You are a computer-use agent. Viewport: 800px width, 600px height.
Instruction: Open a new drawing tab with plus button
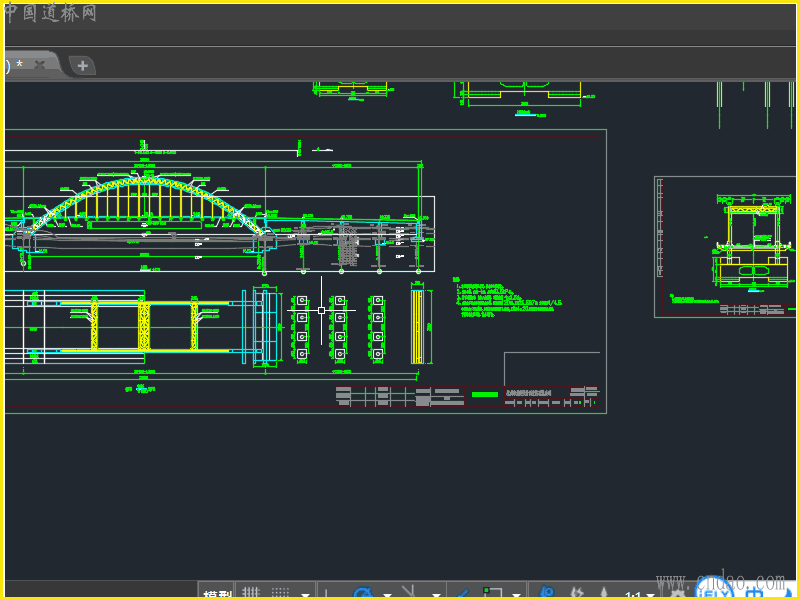point(82,66)
